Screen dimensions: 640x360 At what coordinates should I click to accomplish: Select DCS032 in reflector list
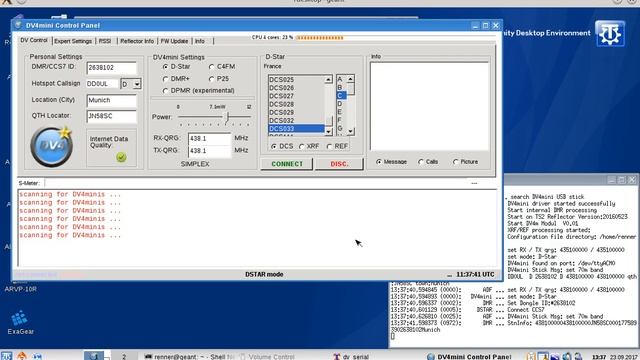[296, 120]
